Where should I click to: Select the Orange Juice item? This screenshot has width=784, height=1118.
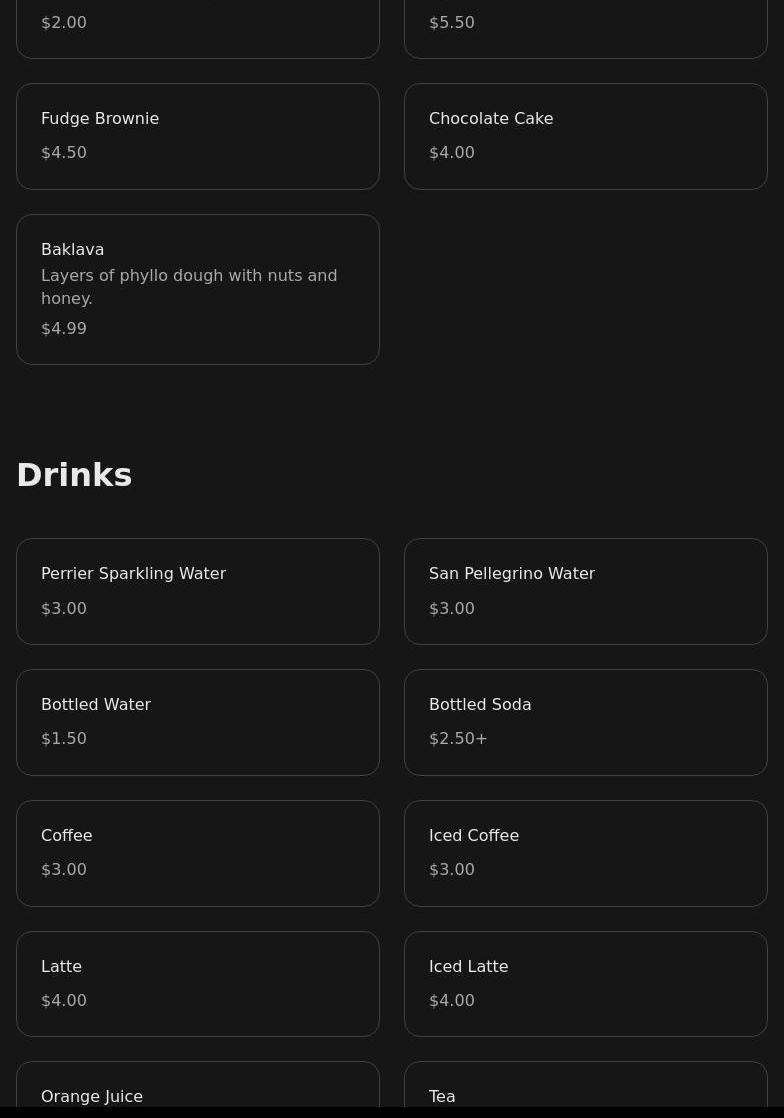pos(198,1090)
